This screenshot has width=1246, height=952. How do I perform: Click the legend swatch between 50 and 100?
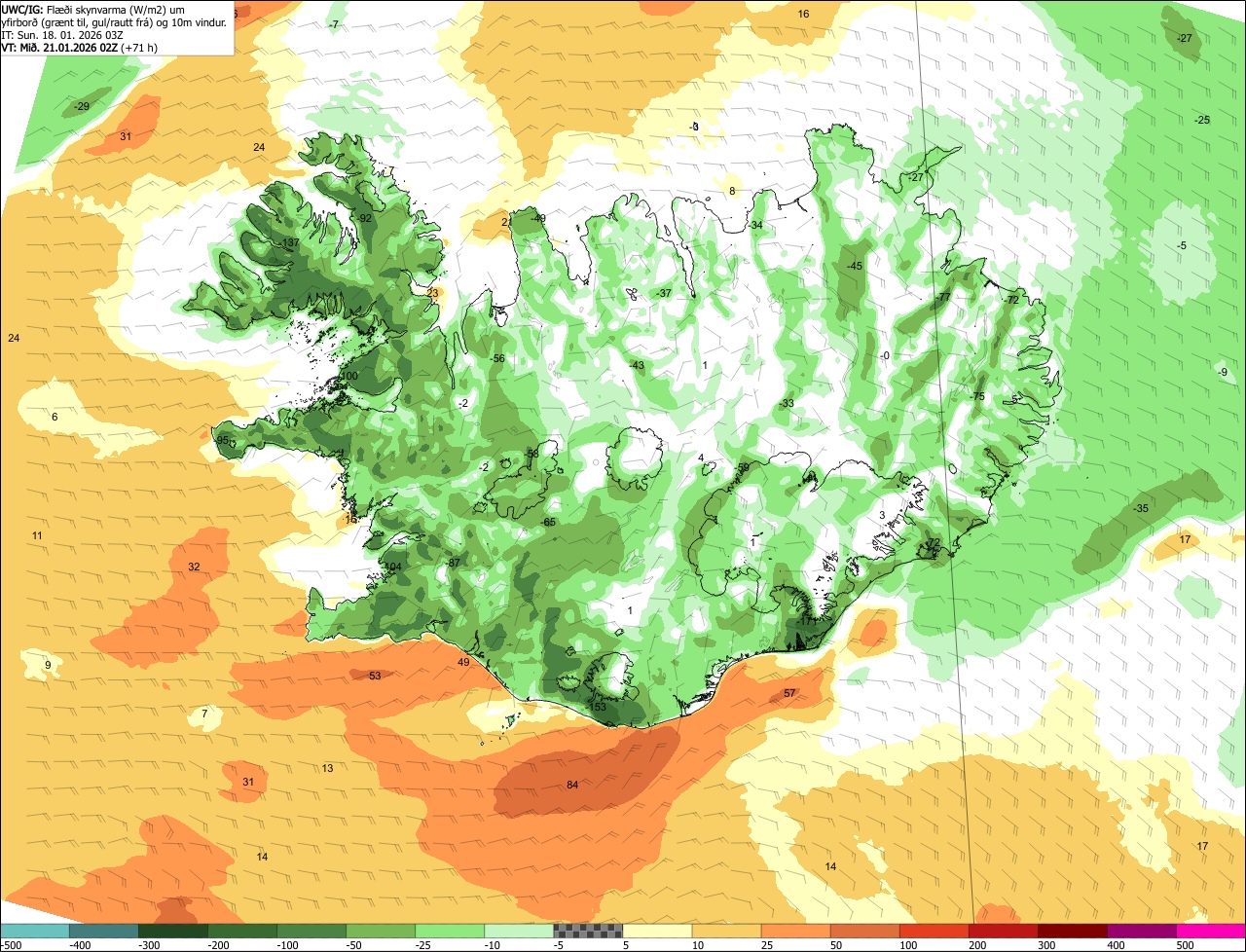[864, 931]
